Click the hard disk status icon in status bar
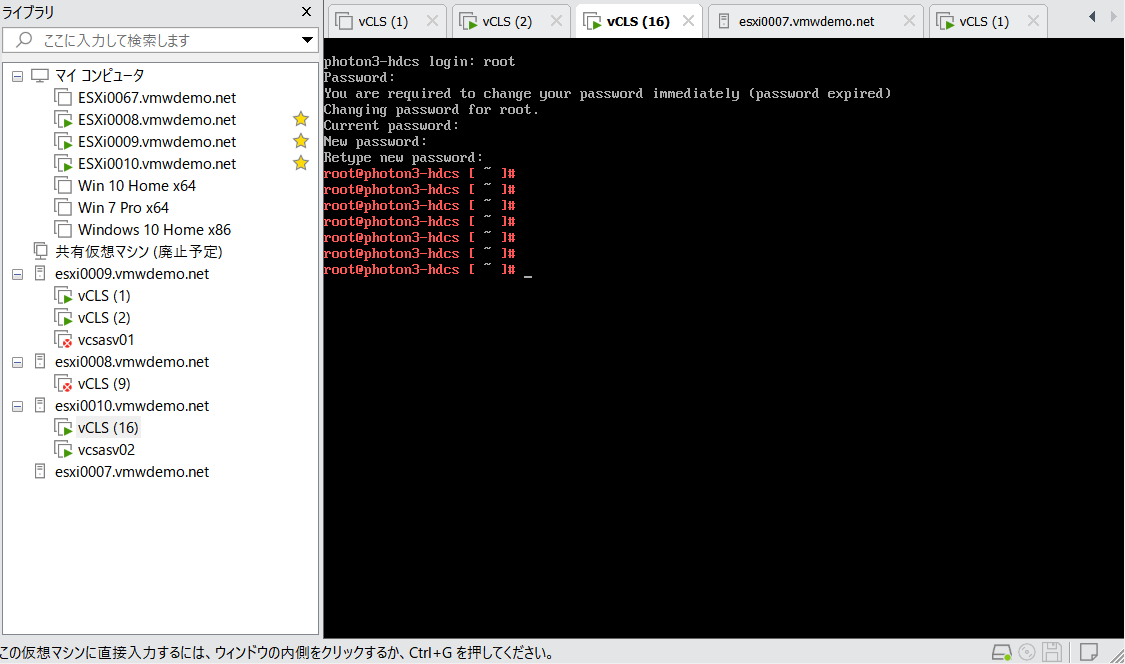 pos(1002,652)
